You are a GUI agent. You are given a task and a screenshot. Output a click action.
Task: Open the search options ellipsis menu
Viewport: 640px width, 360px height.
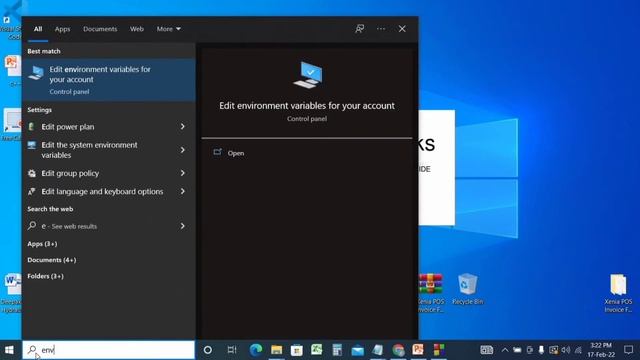tap(381, 29)
